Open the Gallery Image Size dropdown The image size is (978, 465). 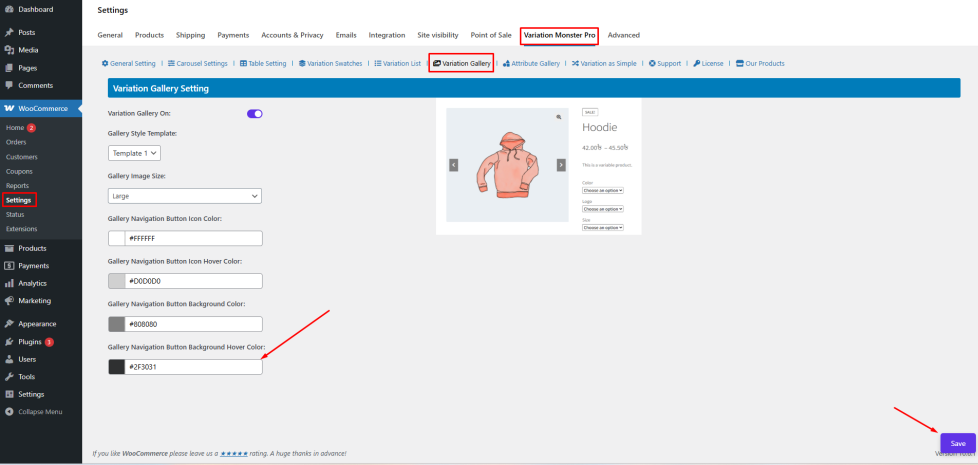click(x=185, y=196)
